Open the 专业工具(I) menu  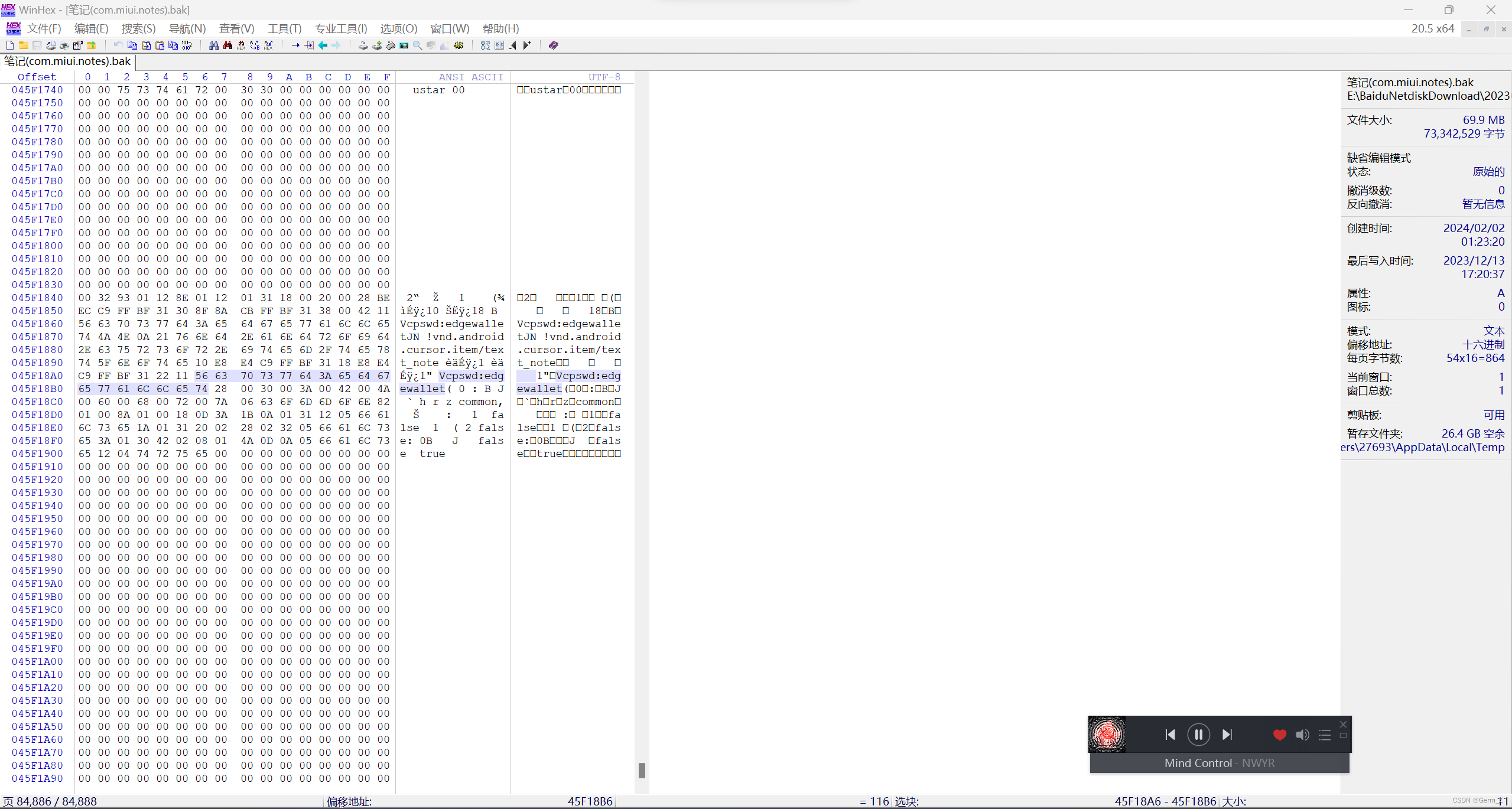(341, 28)
